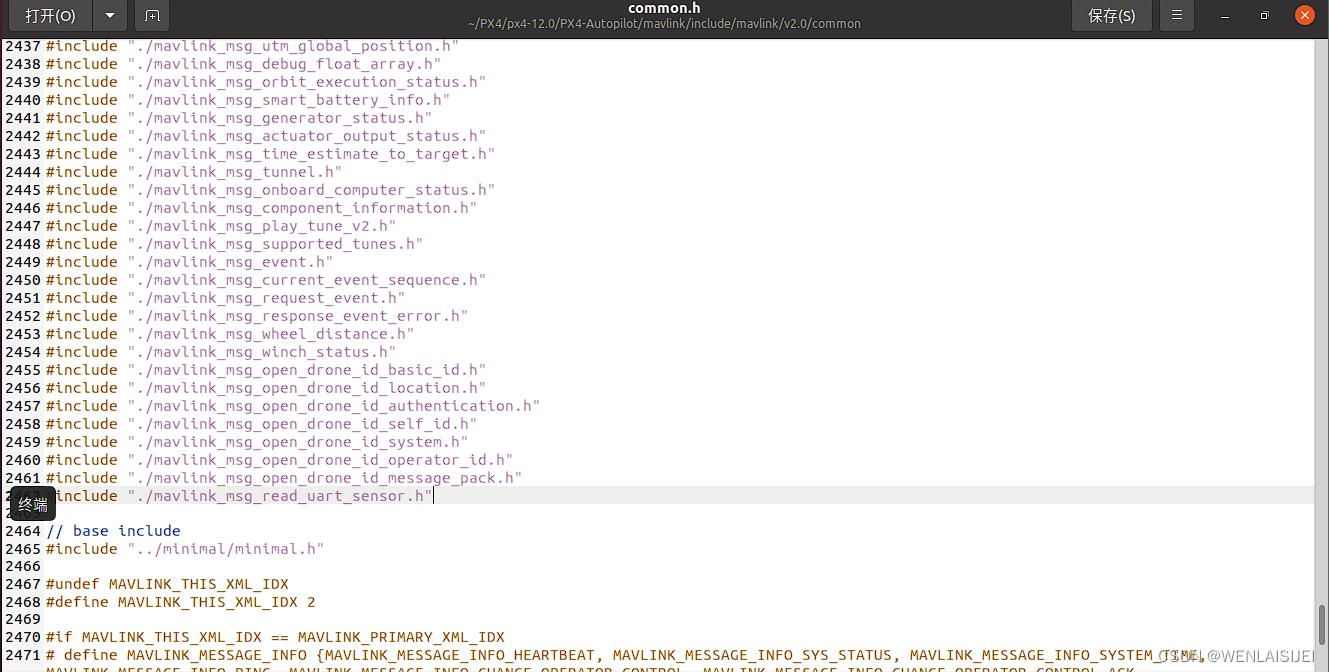Click the mavlink_msg_component_information.h include
The image size is (1329, 672).
pyautogui.click(x=261, y=208)
